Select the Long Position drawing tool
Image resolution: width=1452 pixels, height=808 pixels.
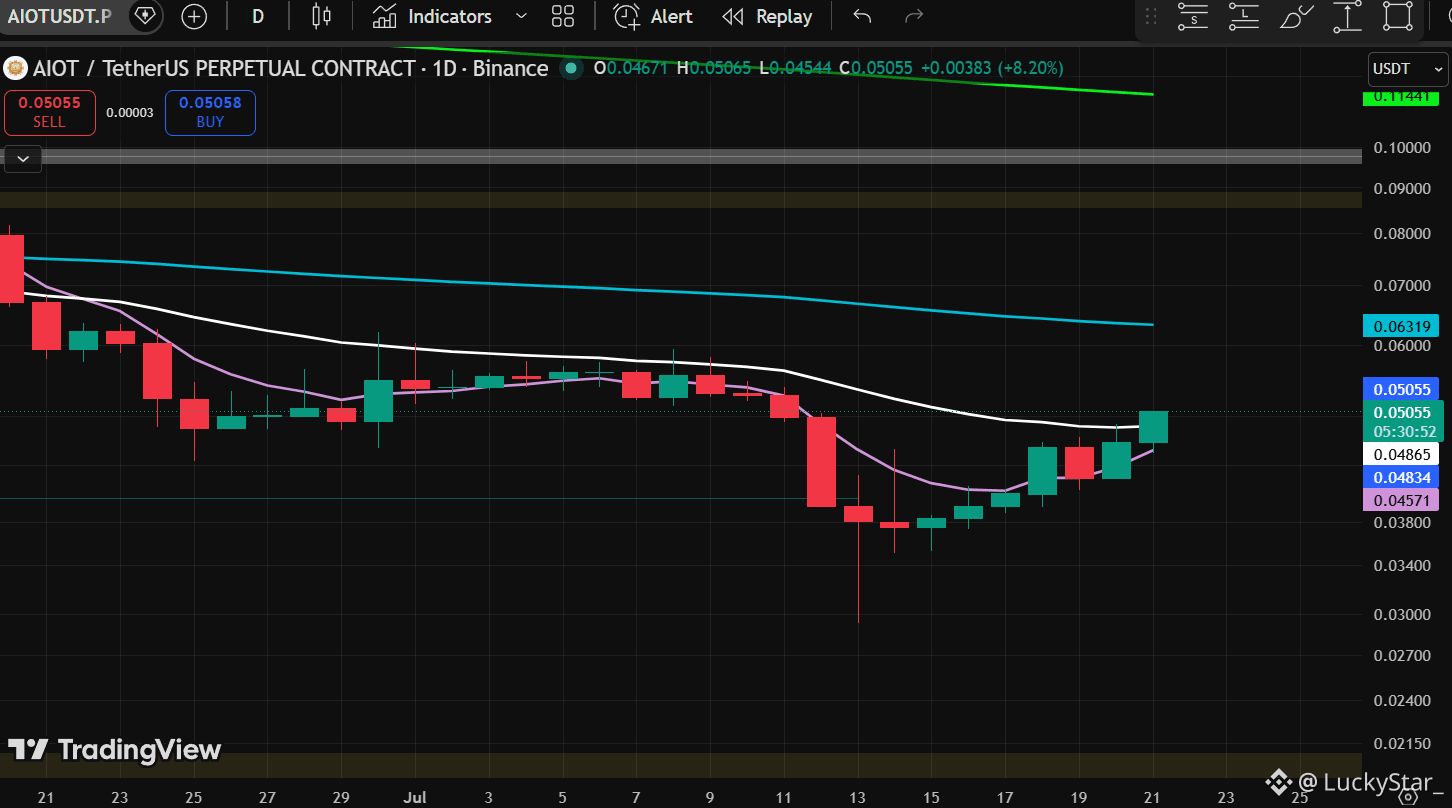[x=1244, y=16]
